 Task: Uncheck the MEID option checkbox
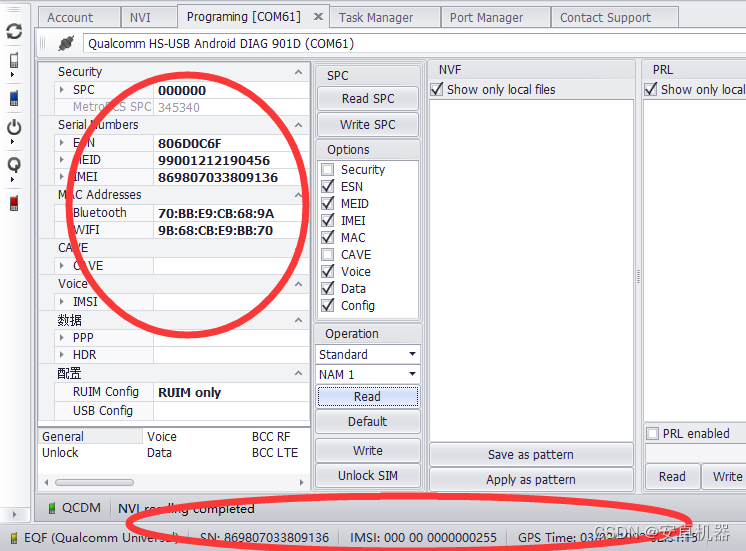point(328,204)
